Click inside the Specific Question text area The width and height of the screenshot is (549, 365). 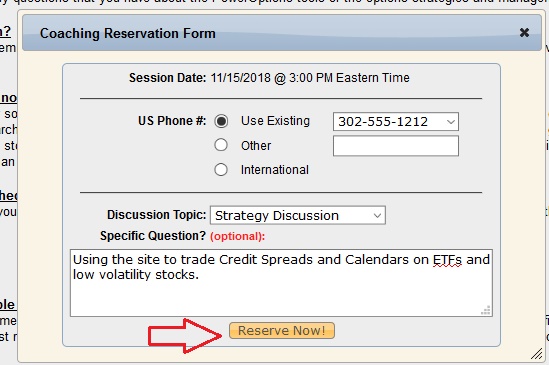(281, 283)
